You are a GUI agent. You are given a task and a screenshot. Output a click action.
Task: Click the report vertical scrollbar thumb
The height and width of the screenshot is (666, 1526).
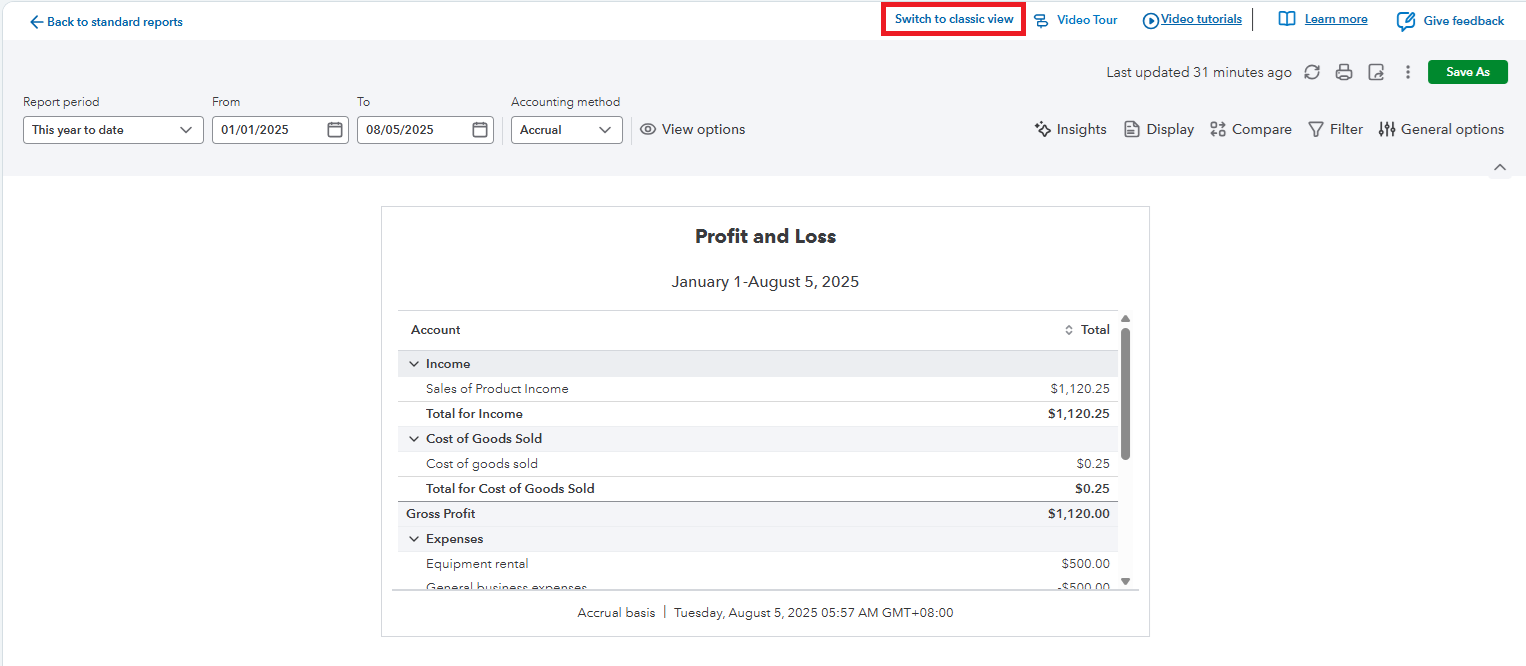click(1125, 393)
